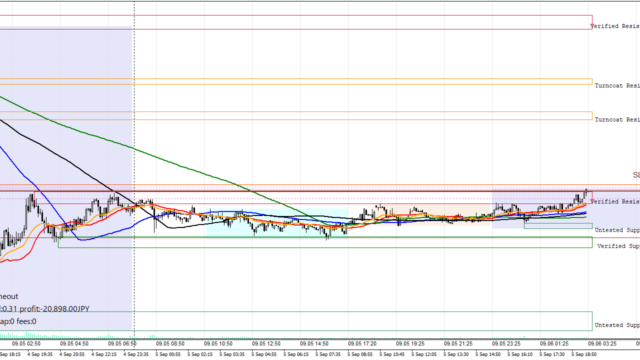Click the top Verified Resistance zone label
This screenshot has height=360, width=640.
point(615,26)
